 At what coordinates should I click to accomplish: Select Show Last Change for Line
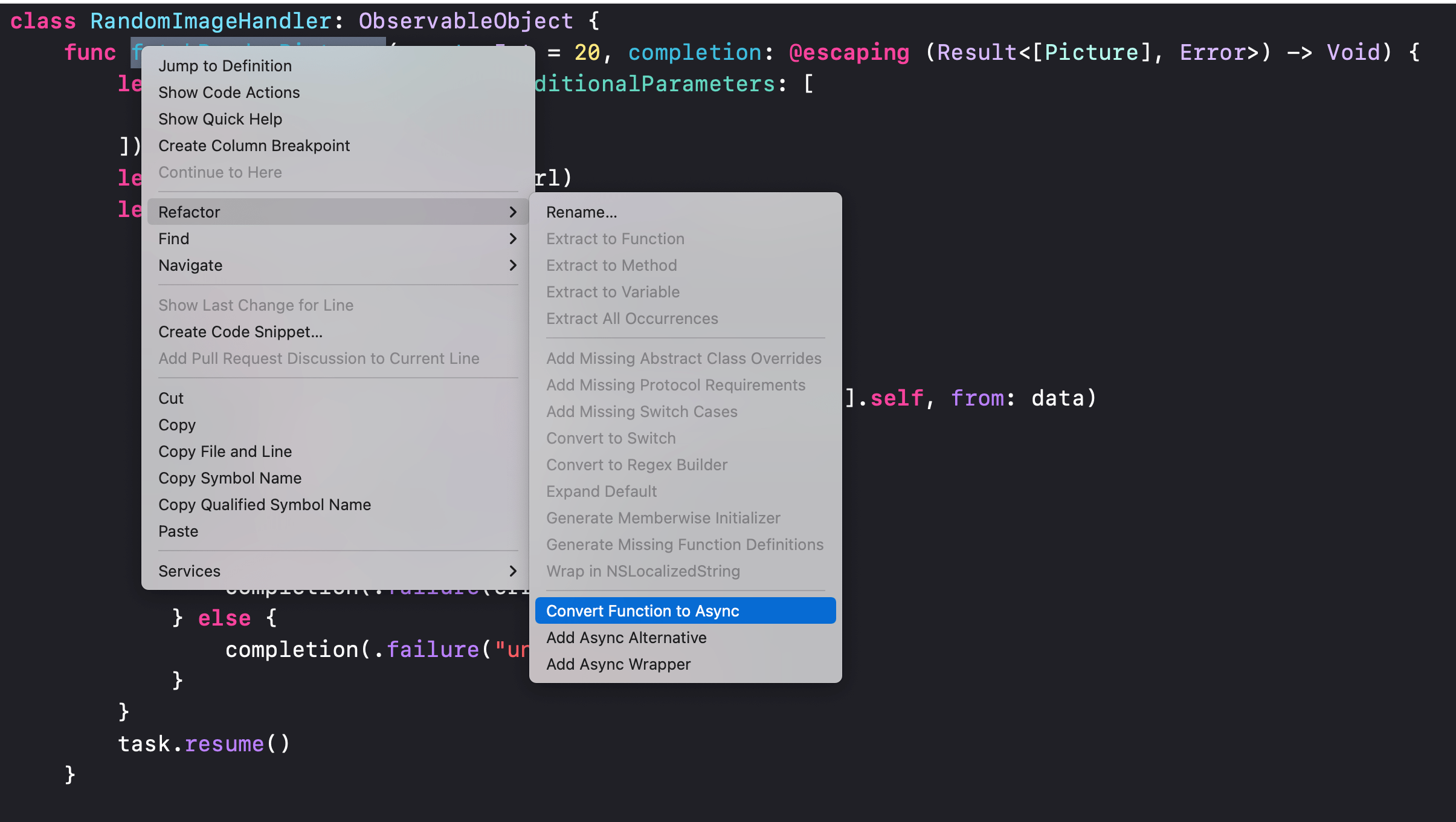pos(256,305)
